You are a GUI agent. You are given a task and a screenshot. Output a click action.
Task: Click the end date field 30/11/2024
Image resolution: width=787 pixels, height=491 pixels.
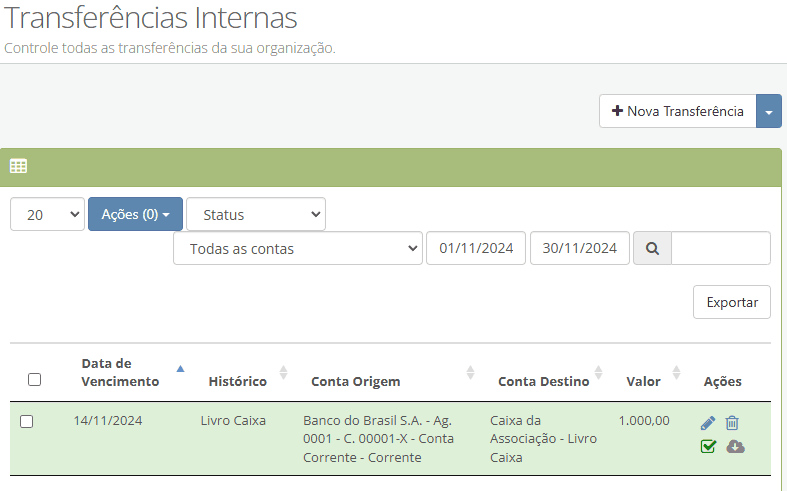tap(580, 249)
